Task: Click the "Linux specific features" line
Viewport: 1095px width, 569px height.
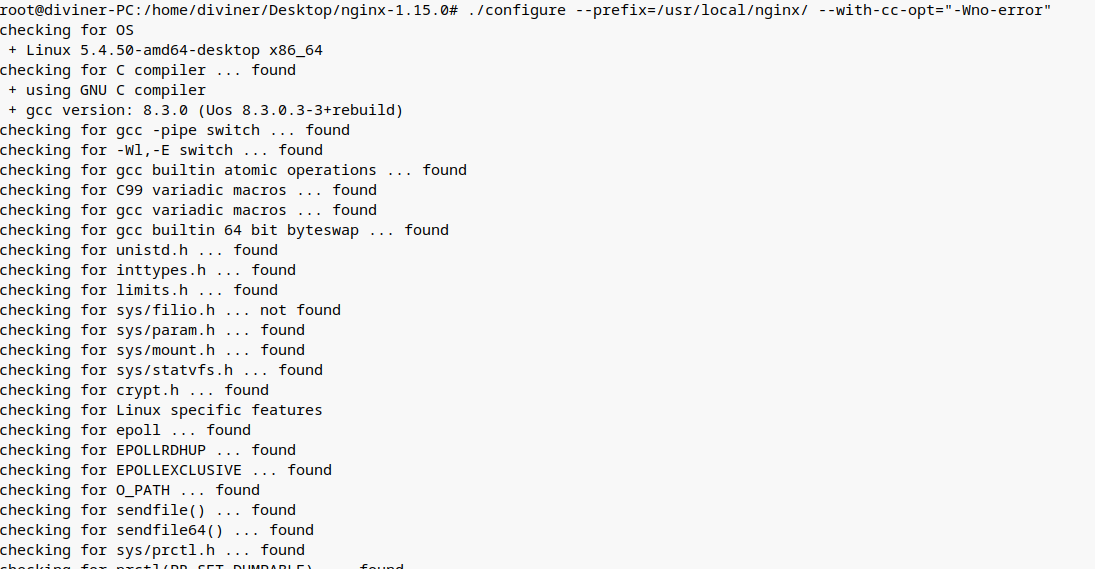Action: (161, 410)
